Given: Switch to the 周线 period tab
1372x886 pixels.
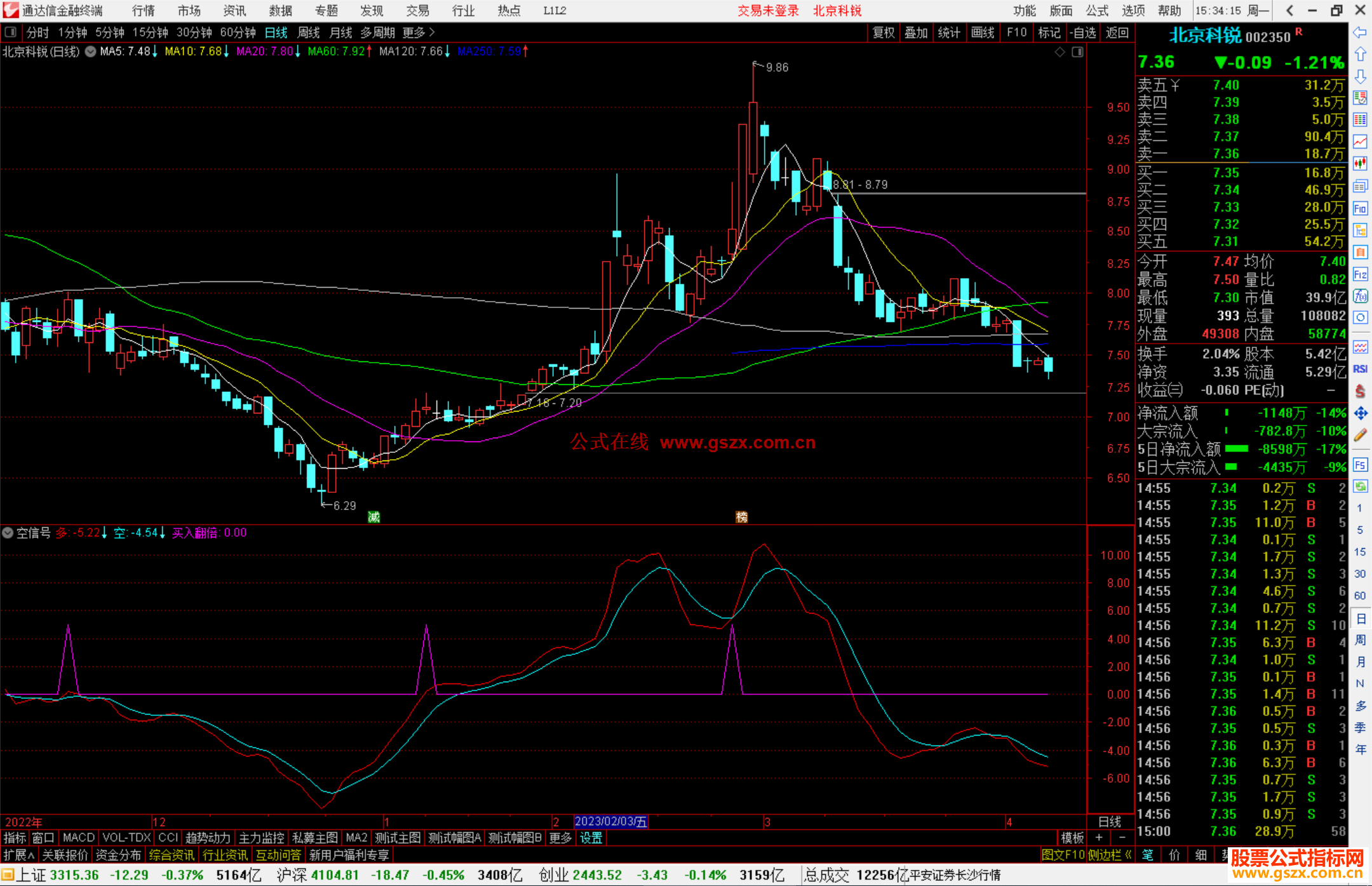Looking at the screenshot, I should (309, 32).
